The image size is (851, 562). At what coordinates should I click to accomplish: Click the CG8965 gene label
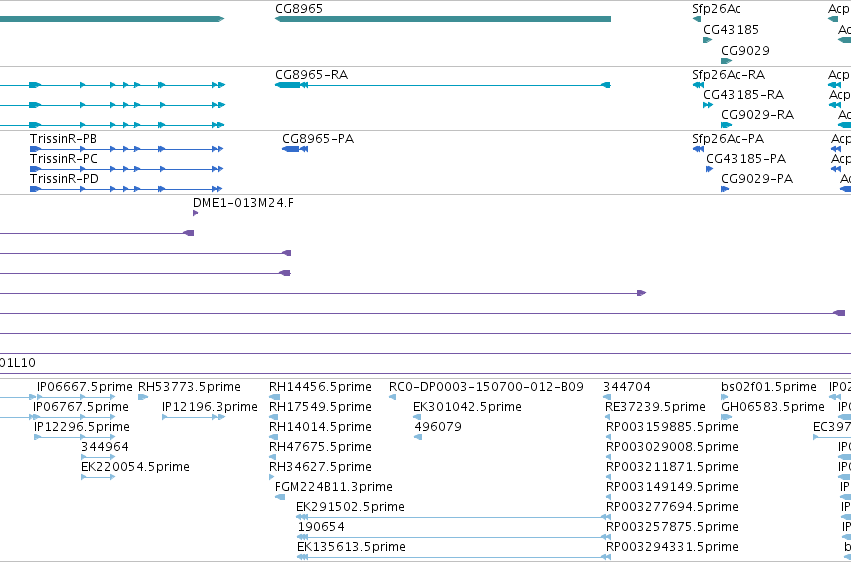coord(299,9)
